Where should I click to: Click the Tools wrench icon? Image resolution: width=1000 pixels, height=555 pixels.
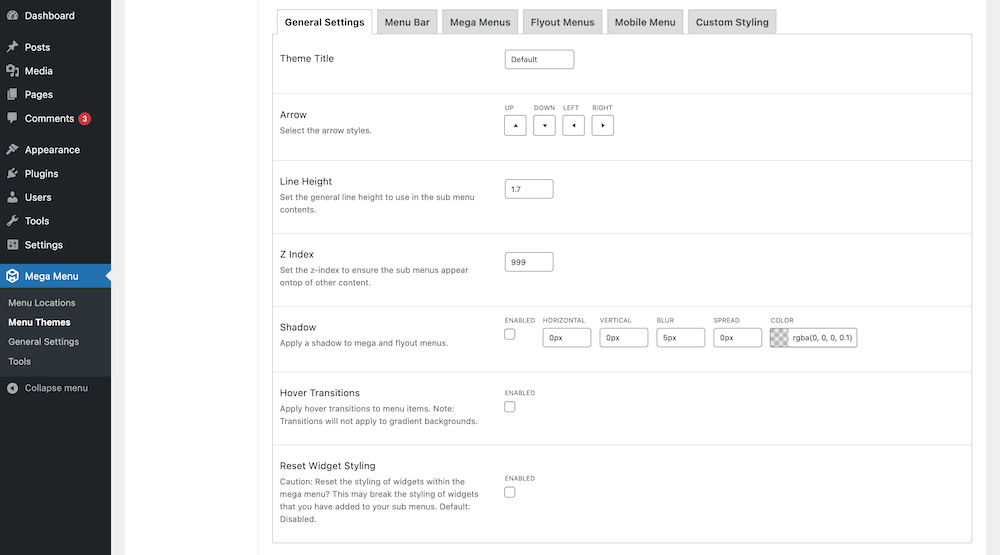point(12,221)
